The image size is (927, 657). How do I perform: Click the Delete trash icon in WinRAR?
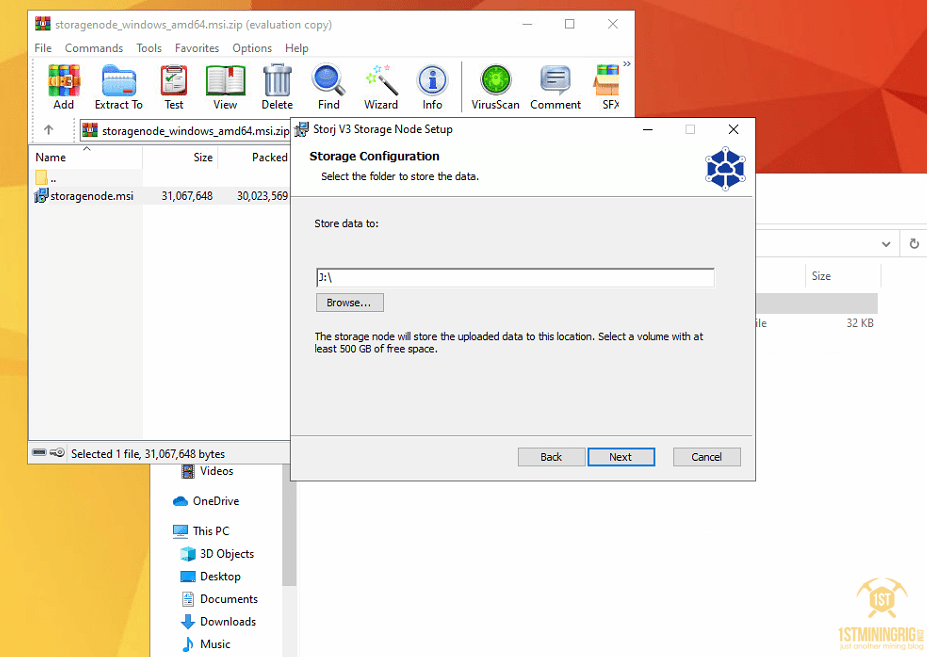pyautogui.click(x=277, y=87)
